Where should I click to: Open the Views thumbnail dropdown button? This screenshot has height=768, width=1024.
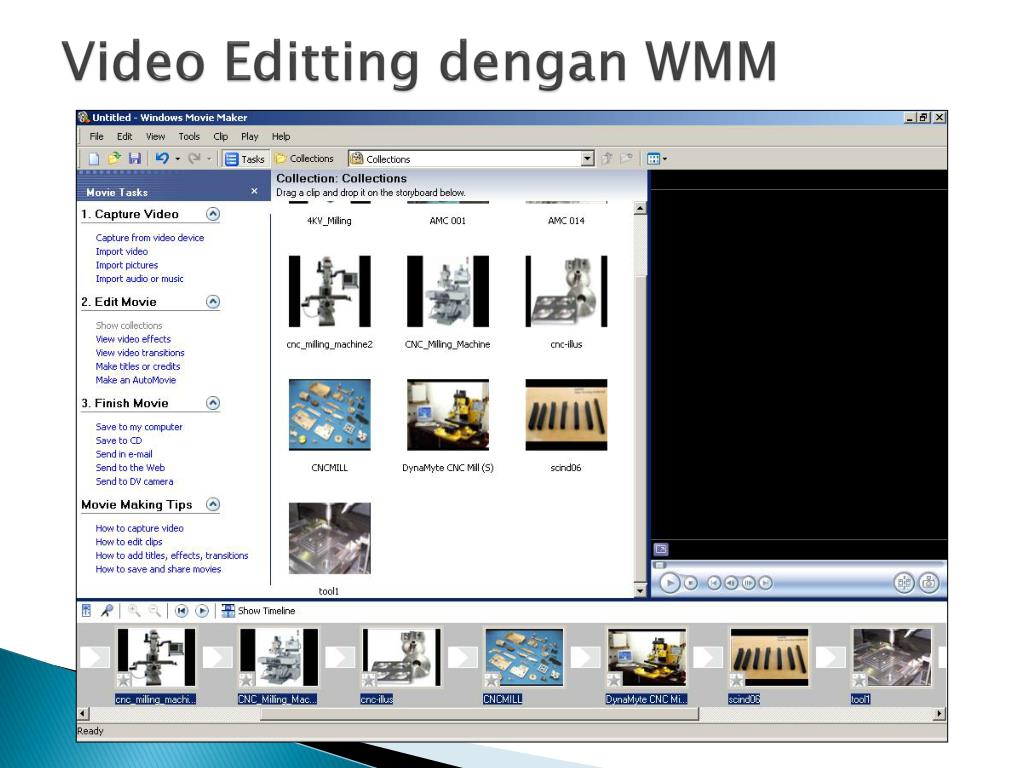click(x=657, y=159)
